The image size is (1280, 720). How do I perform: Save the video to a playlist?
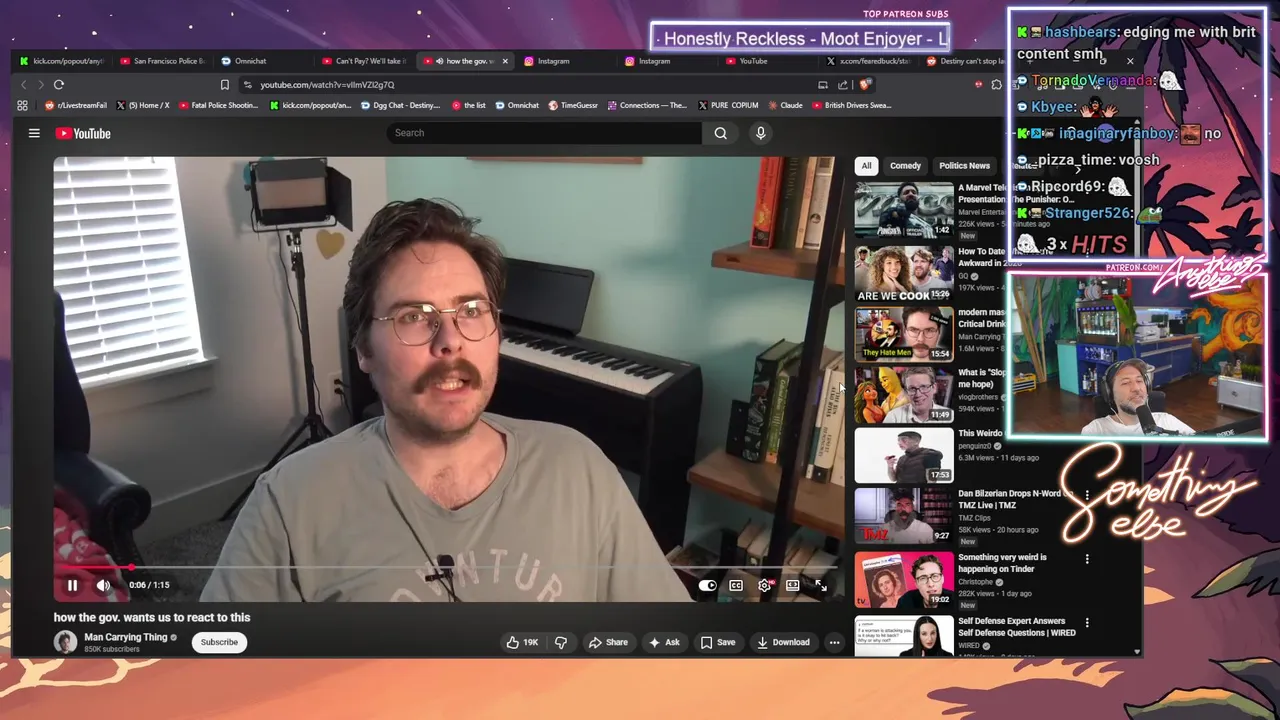click(718, 642)
